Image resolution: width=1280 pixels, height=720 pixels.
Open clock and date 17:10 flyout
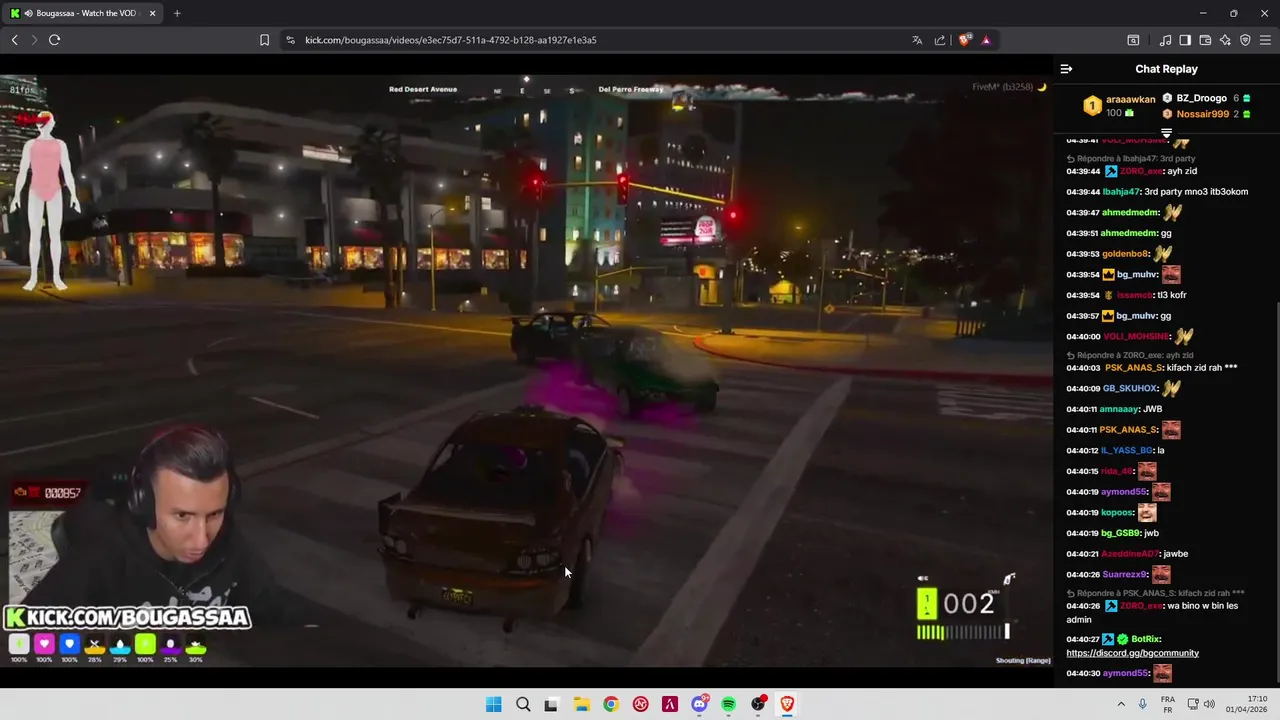(x=1248, y=704)
